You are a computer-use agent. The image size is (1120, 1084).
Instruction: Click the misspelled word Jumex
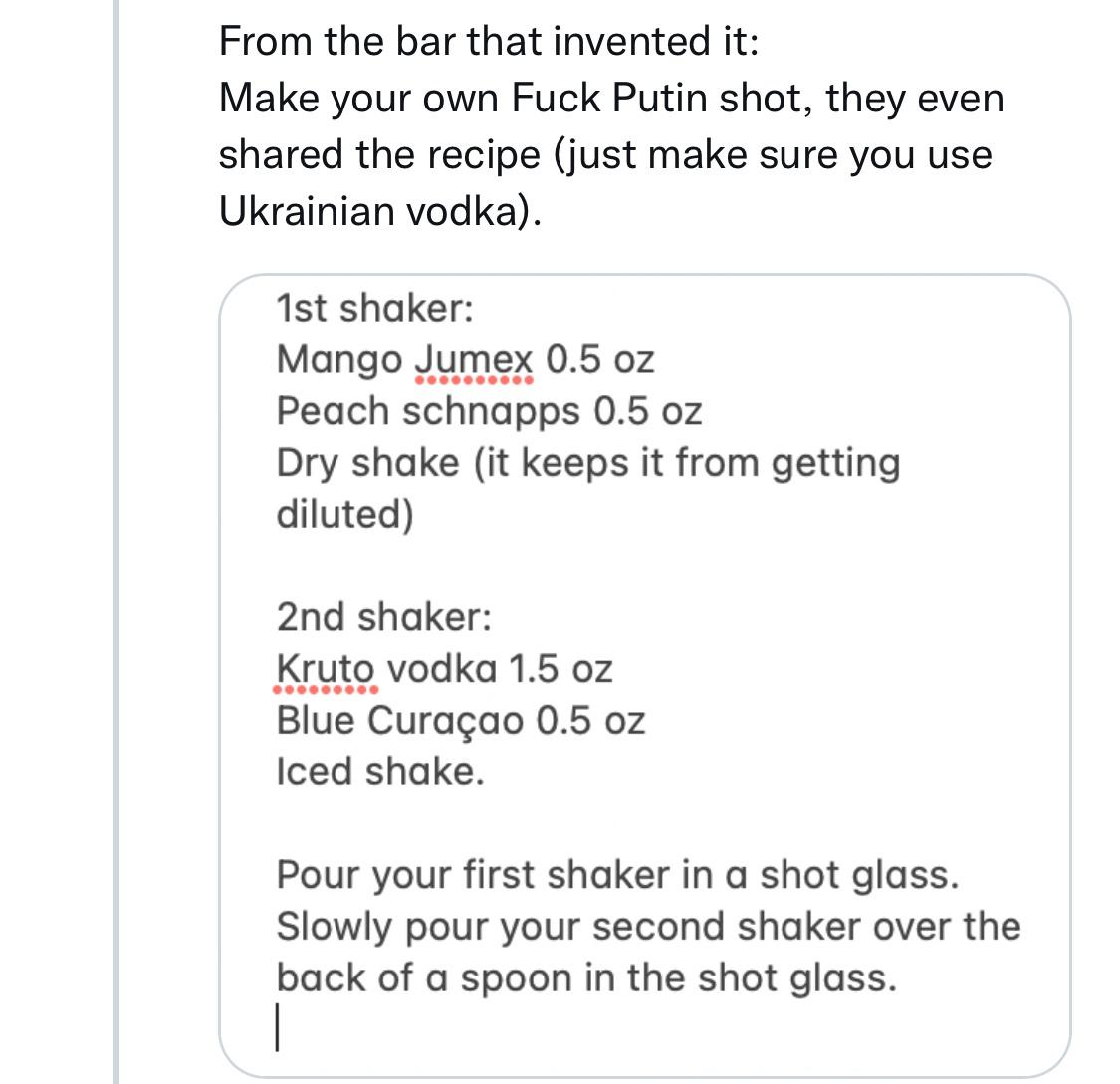click(474, 360)
